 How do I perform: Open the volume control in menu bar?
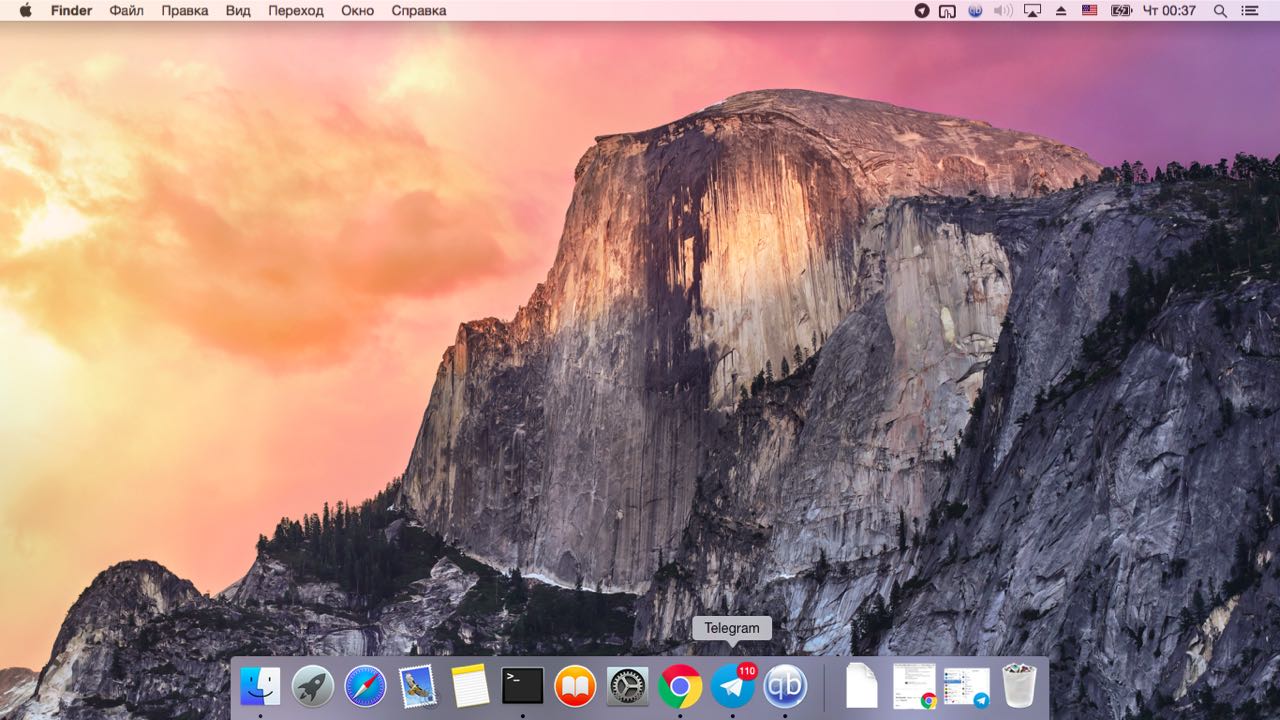1003,10
